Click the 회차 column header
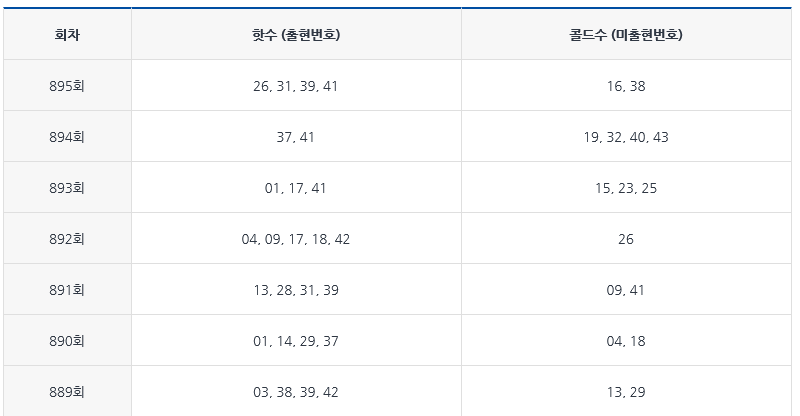 [67, 35]
